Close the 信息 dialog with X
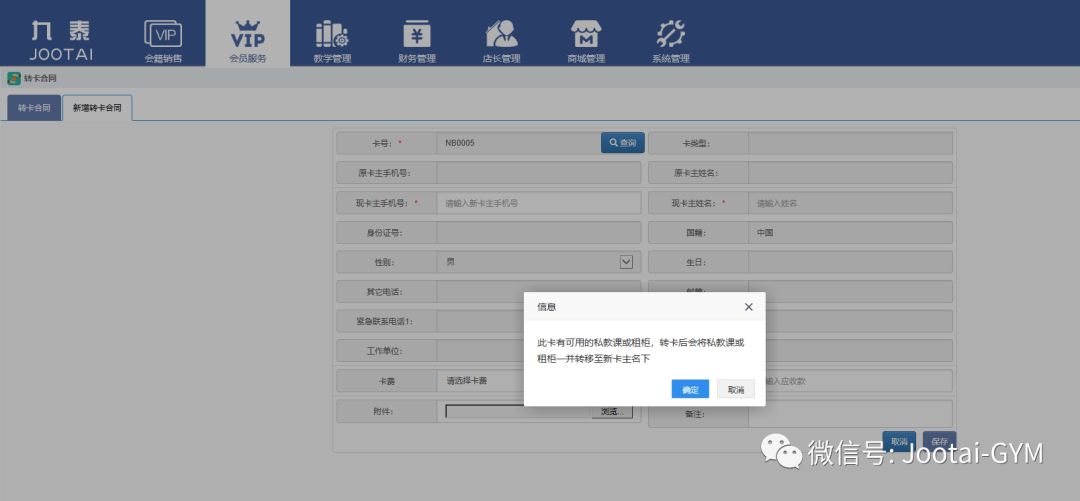Screen dimensions: 1080x501 click(x=749, y=307)
